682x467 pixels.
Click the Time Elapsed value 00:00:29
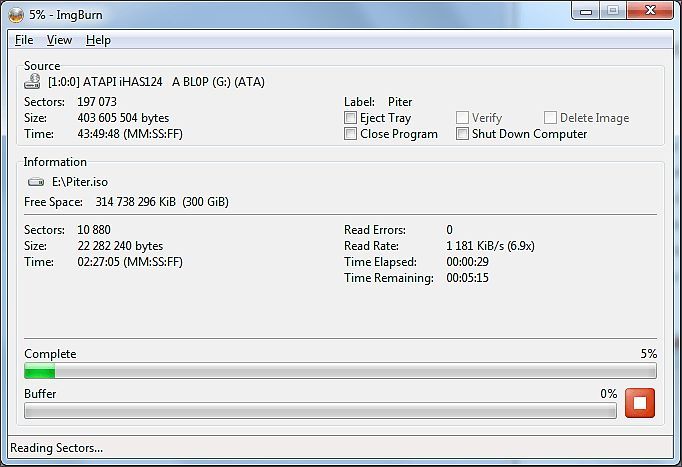[468, 262]
